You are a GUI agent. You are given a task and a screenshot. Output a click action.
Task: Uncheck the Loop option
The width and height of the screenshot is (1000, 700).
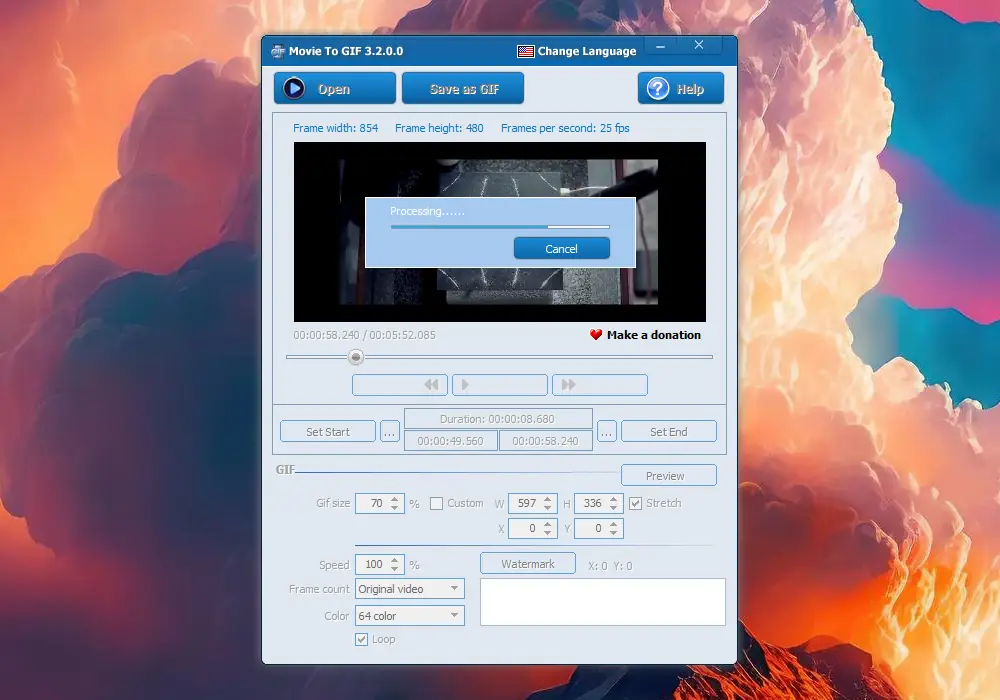point(361,638)
